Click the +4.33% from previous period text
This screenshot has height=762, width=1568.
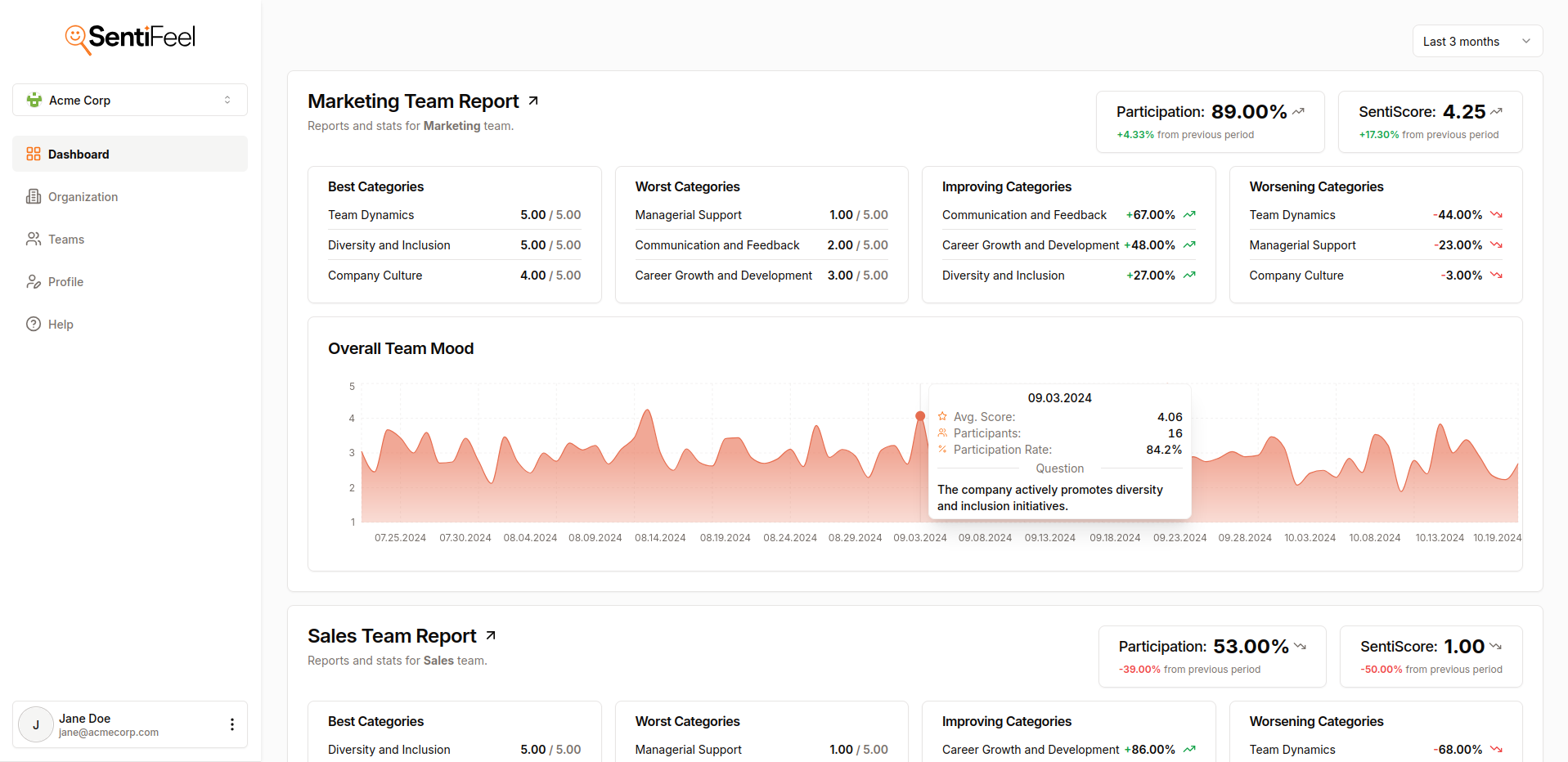tap(1185, 135)
